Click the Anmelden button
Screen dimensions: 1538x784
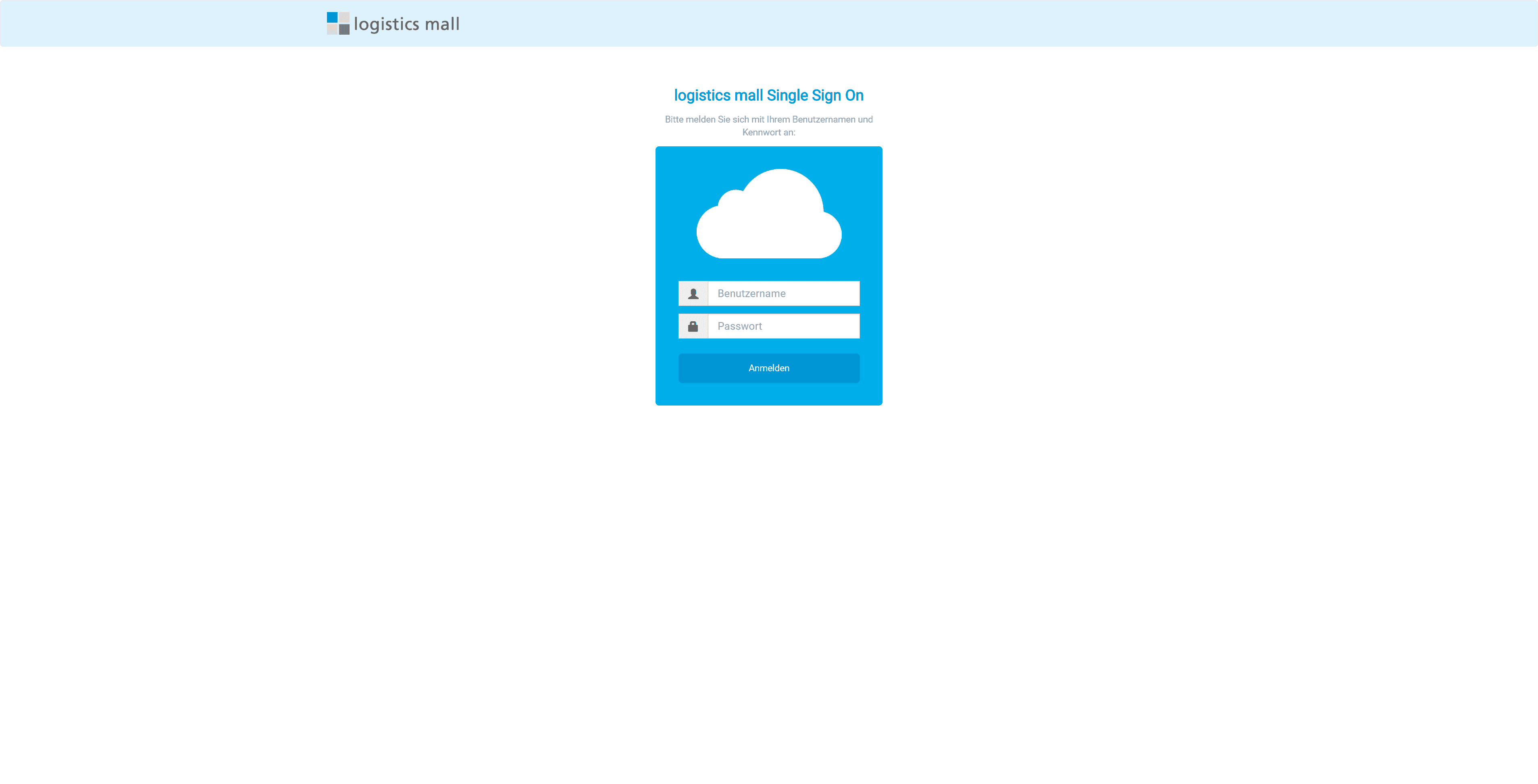coord(769,368)
